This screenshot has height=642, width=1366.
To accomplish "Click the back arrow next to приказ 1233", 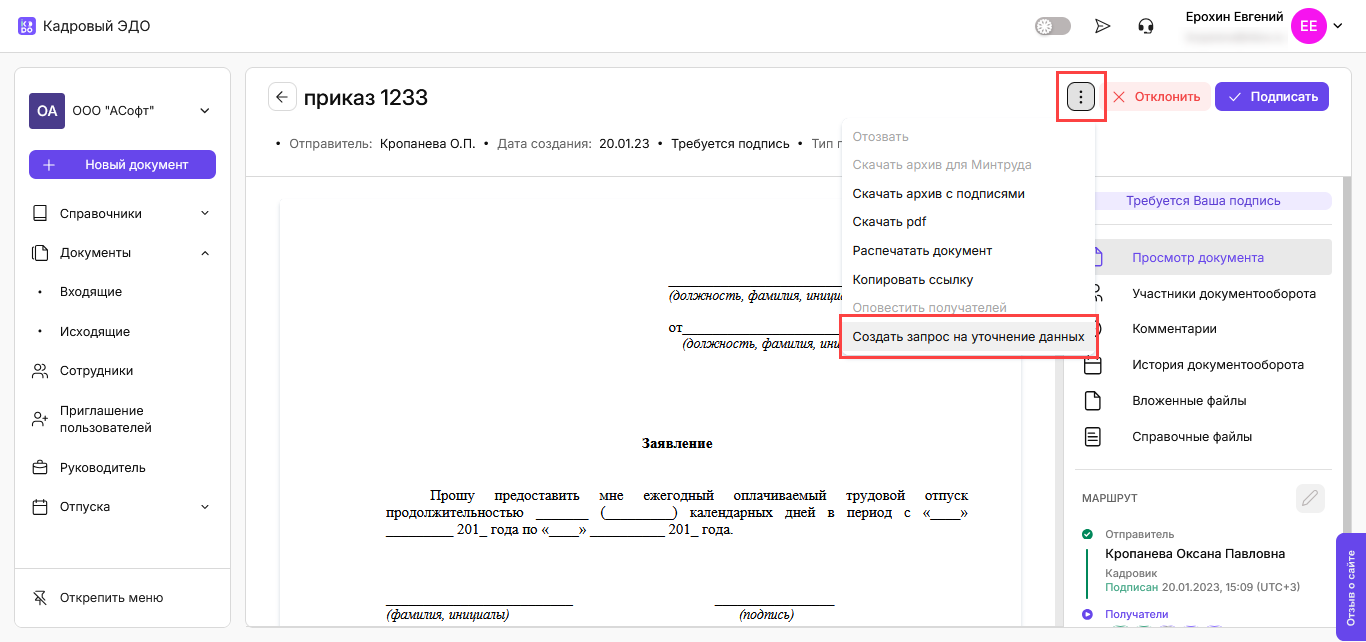I will [x=282, y=97].
